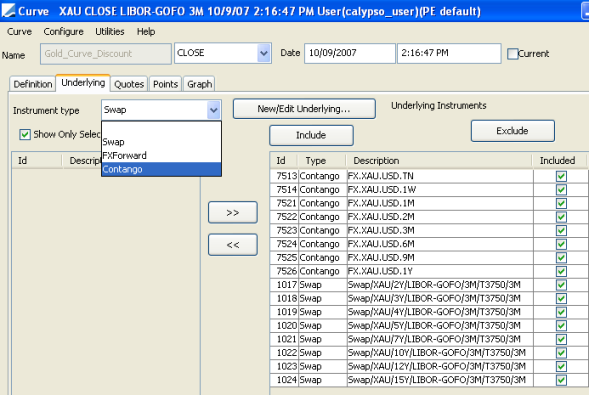Click the New/Edit Underlying button
Viewport: 589px width, 395px height.
click(x=304, y=109)
